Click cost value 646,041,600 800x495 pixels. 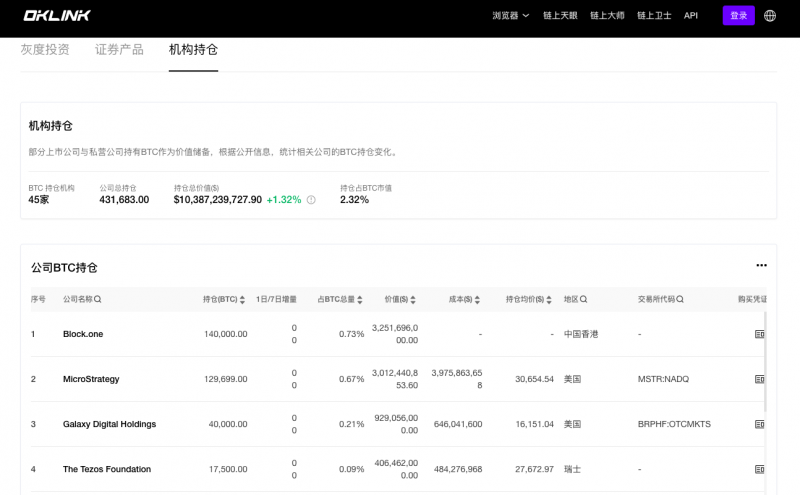pyautogui.click(x=458, y=424)
